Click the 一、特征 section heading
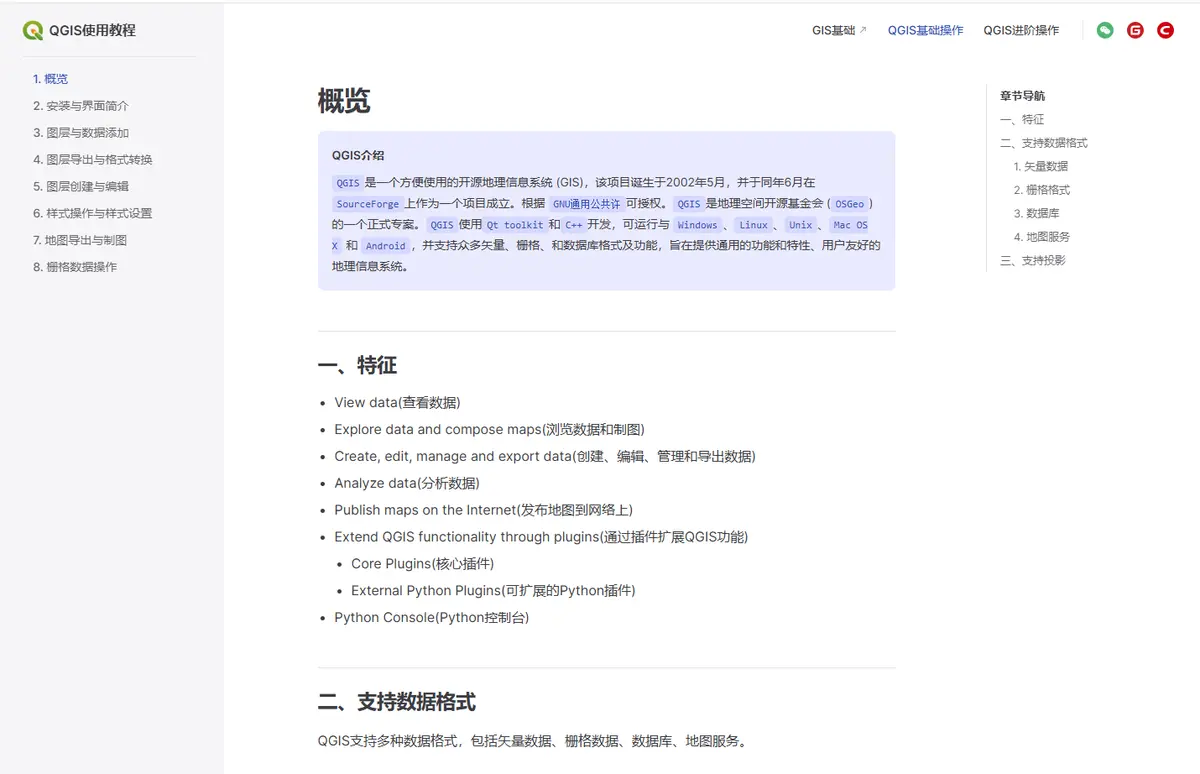Viewport: 1200px width, 774px height. point(357,366)
